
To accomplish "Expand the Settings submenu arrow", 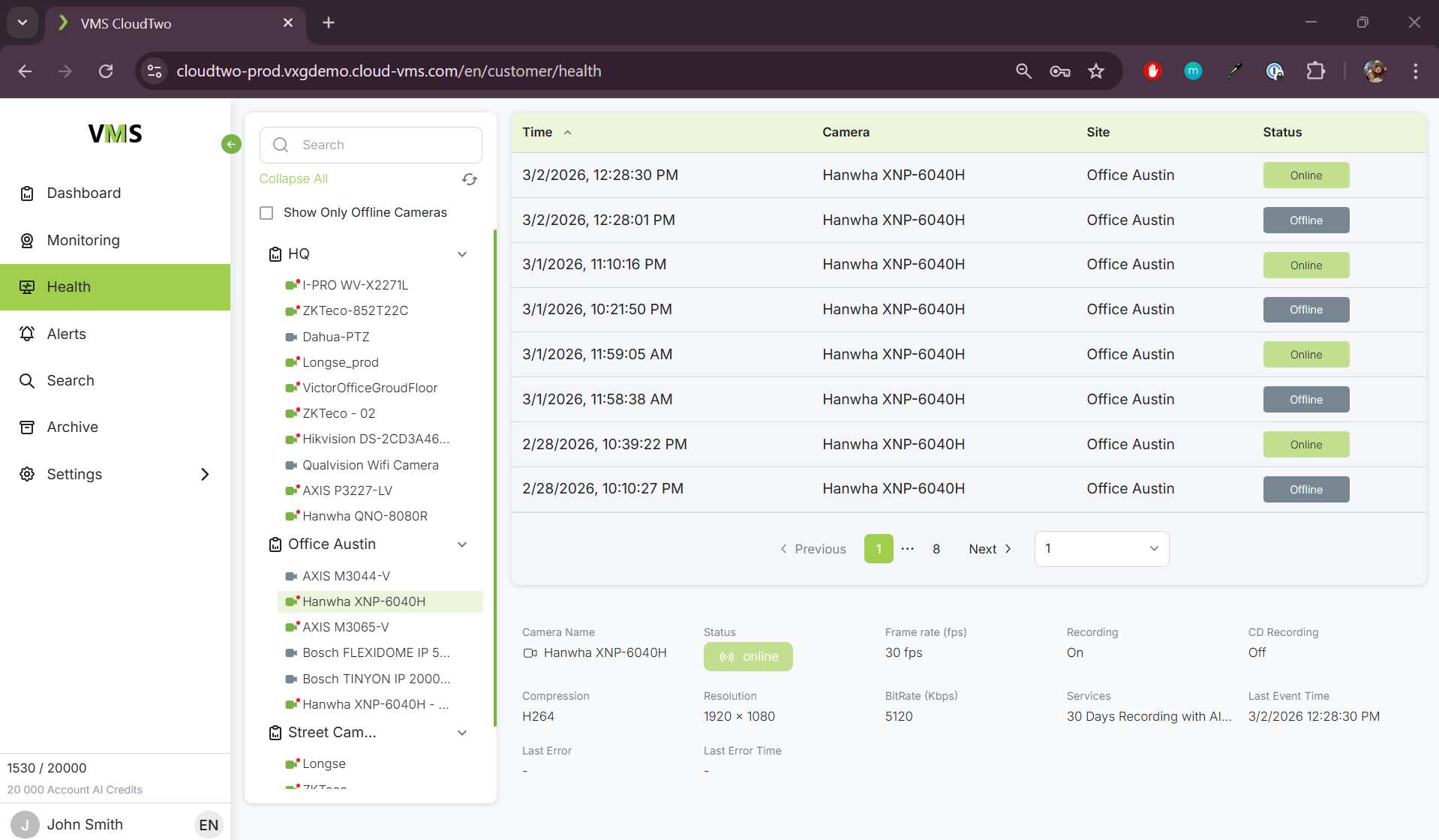I will pos(205,475).
